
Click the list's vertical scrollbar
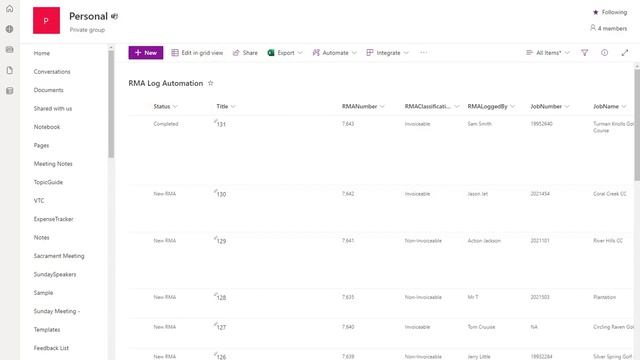click(637, 124)
